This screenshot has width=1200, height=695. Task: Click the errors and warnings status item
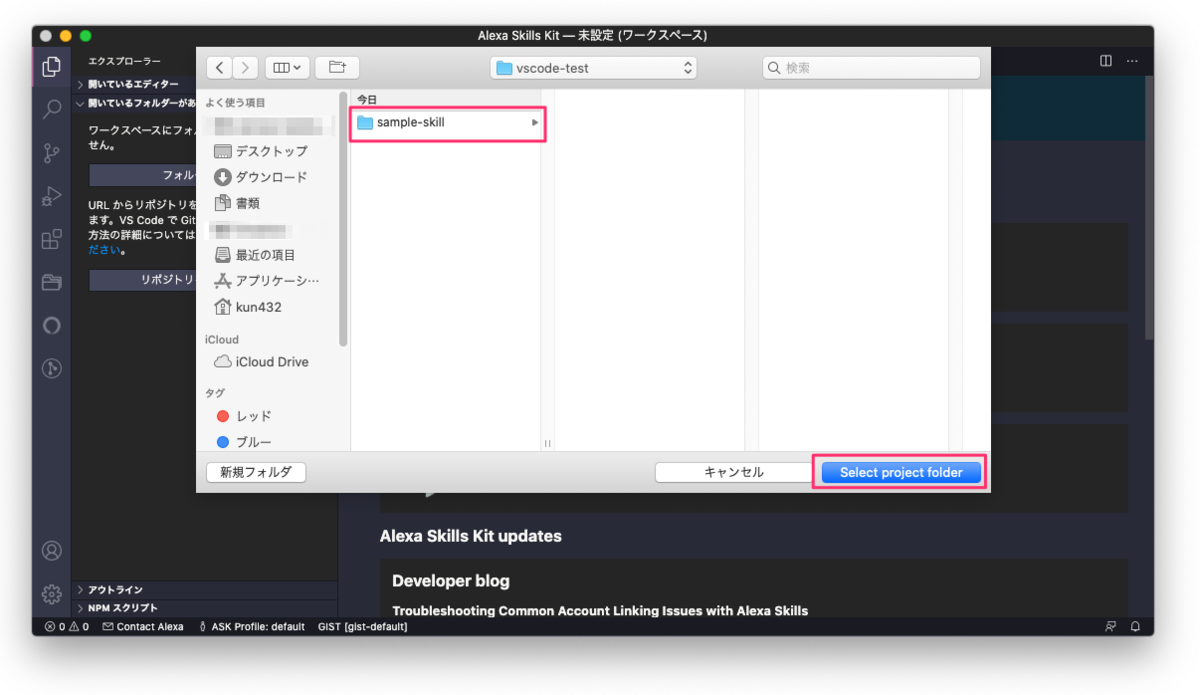point(67,627)
